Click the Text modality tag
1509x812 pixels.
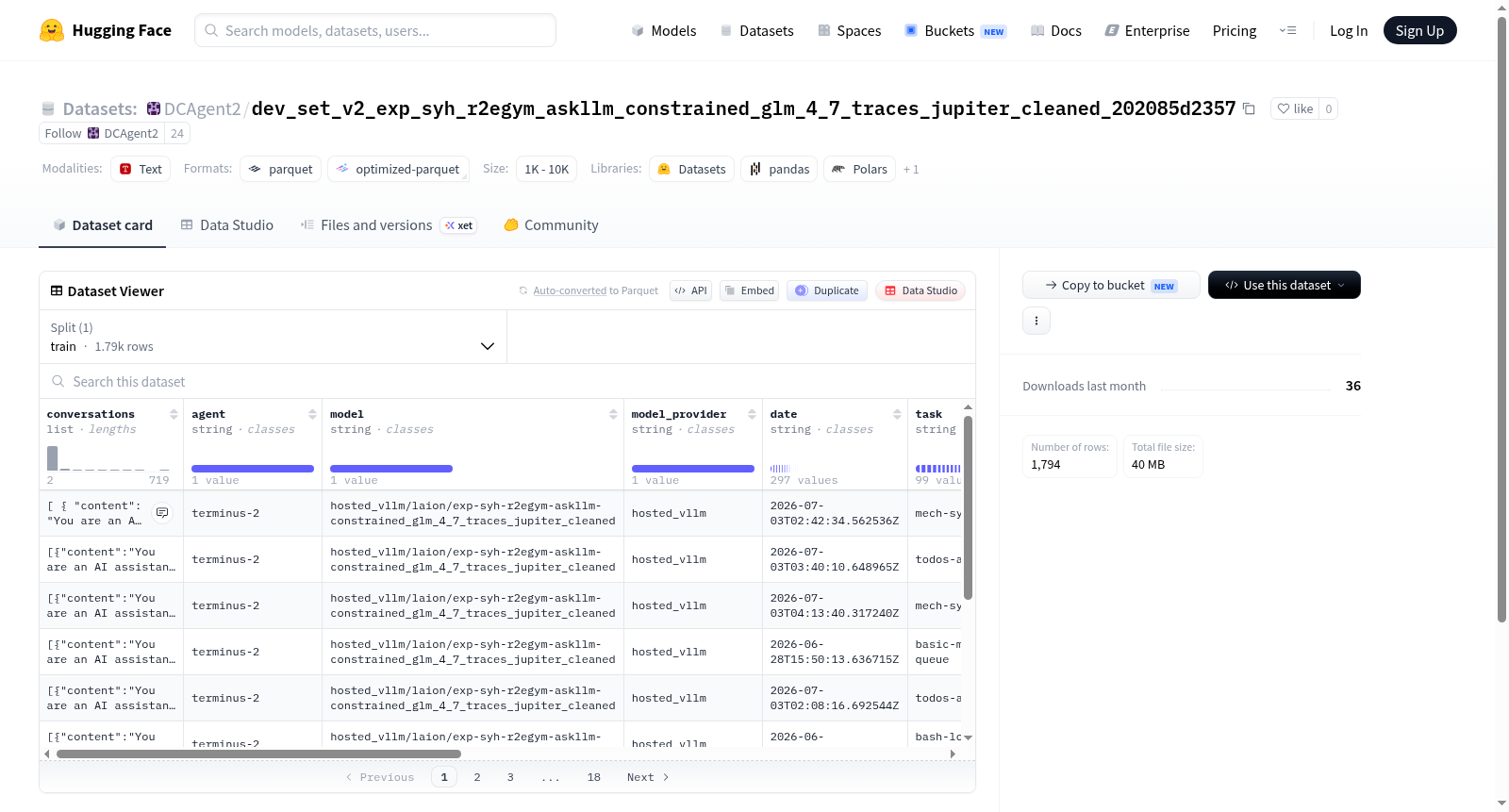tap(141, 169)
